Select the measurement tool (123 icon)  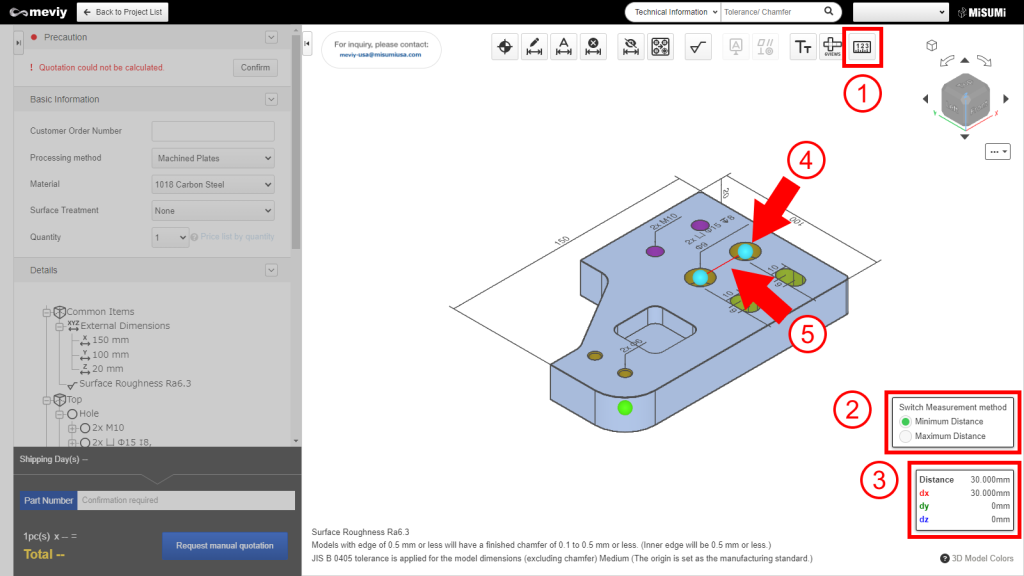[x=861, y=46]
